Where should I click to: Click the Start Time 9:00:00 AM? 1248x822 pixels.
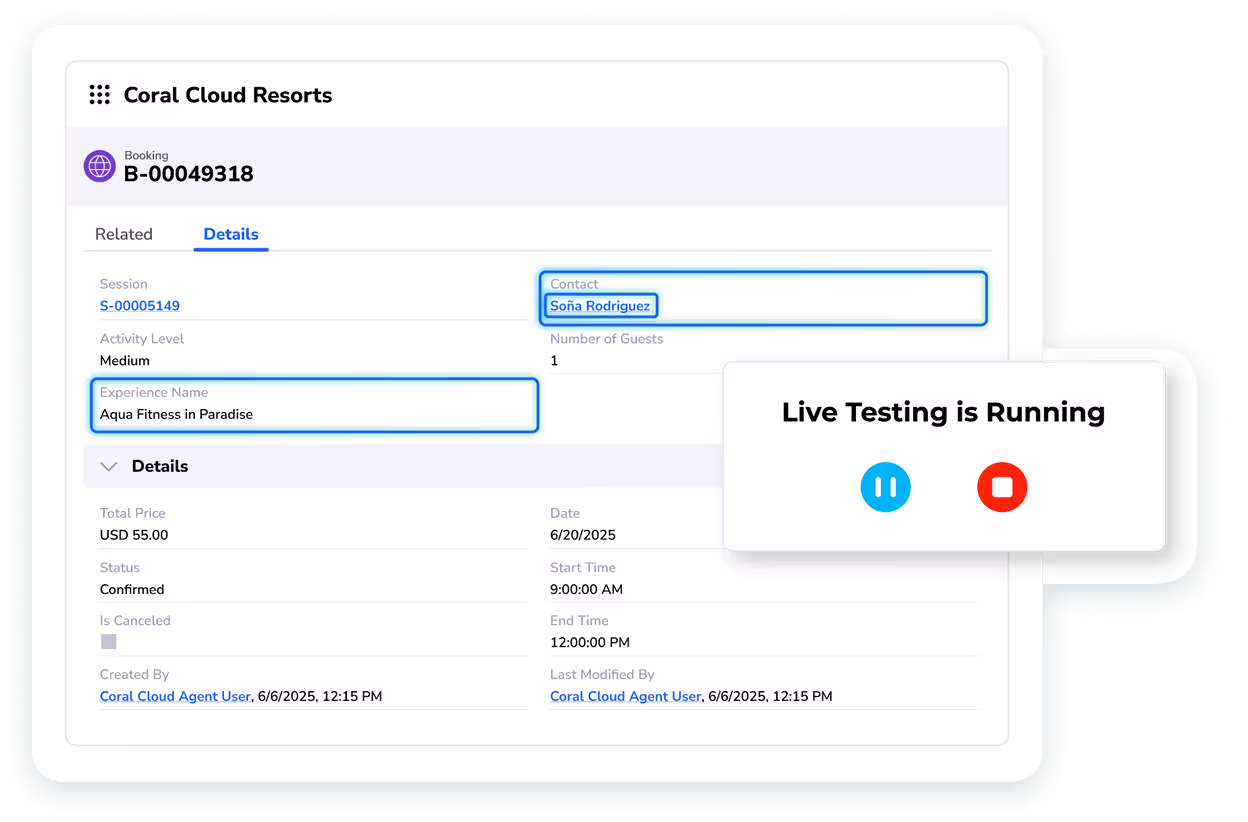click(x=586, y=589)
